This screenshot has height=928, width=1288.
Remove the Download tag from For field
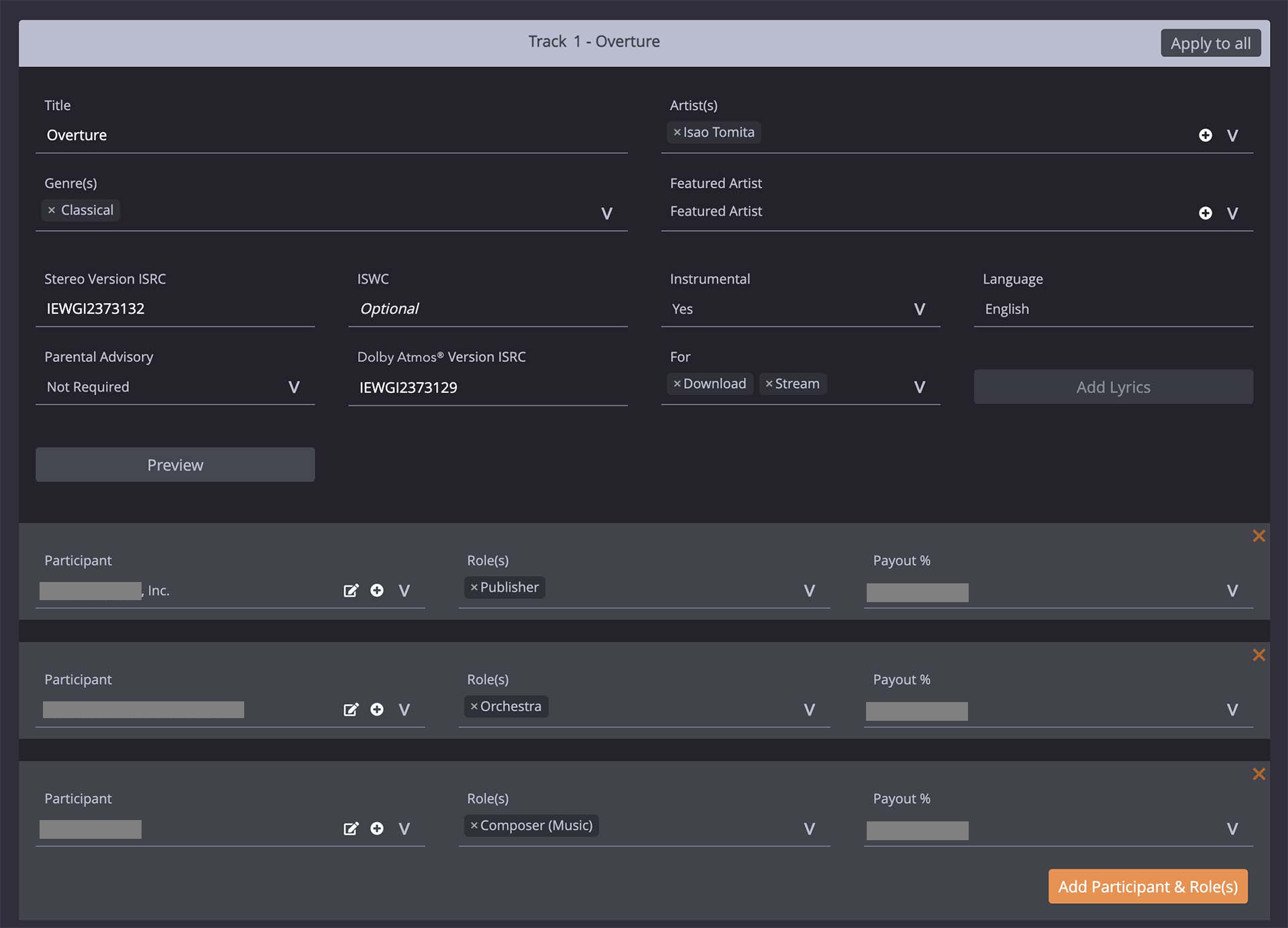click(x=677, y=384)
